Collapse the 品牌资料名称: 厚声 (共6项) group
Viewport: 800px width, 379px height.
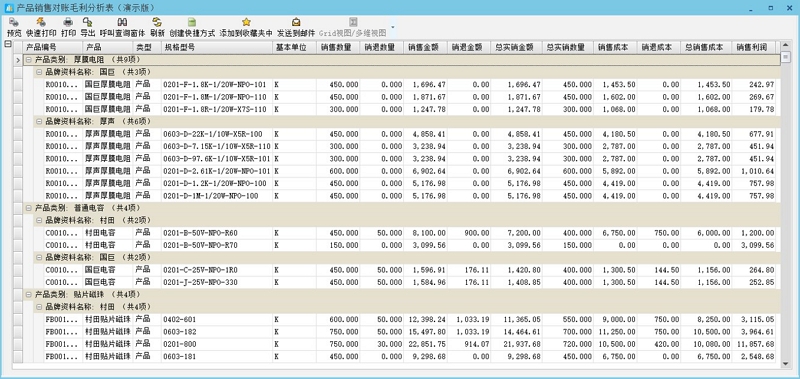(39, 121)
